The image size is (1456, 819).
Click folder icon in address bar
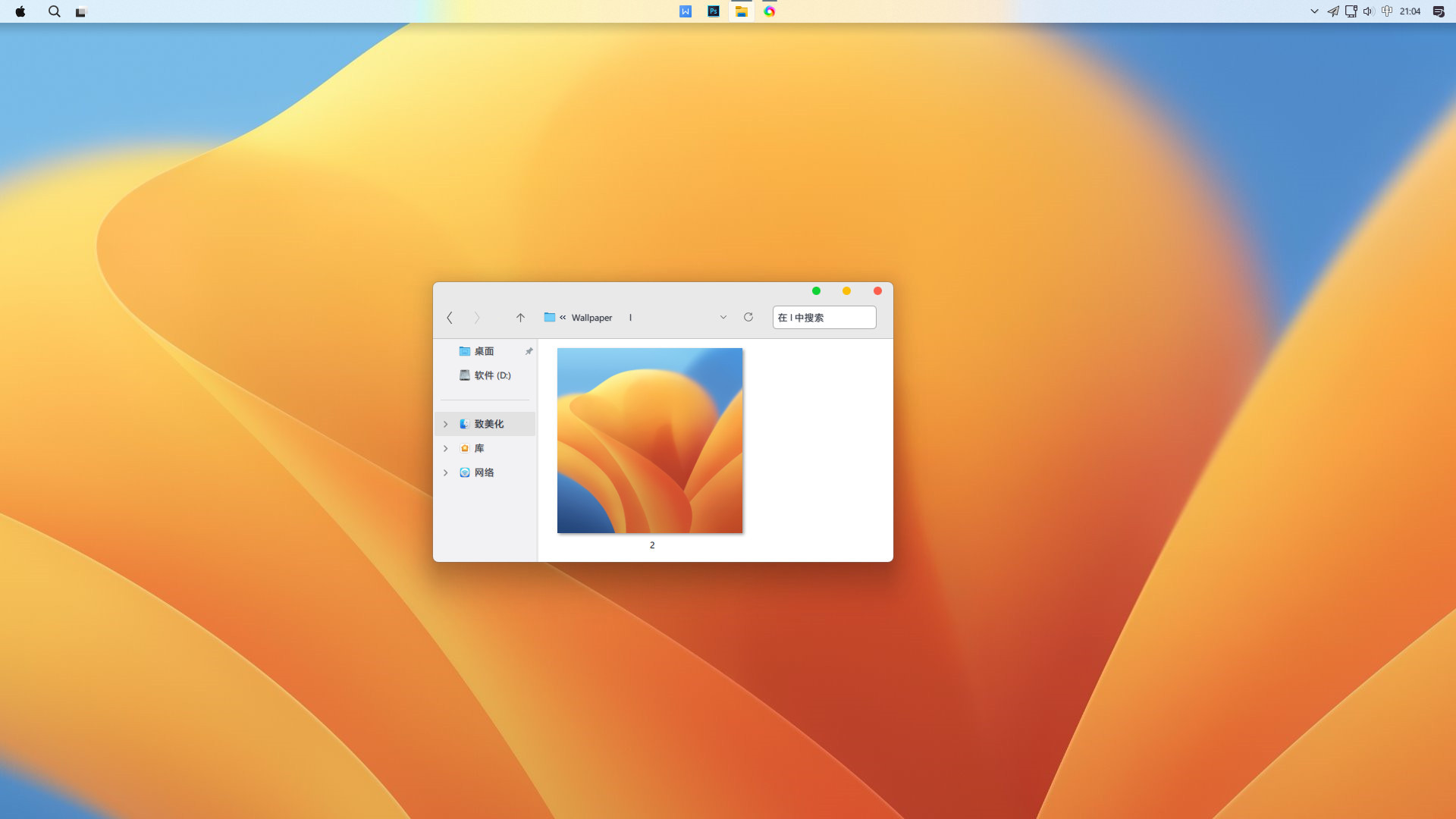pos(550,317)
